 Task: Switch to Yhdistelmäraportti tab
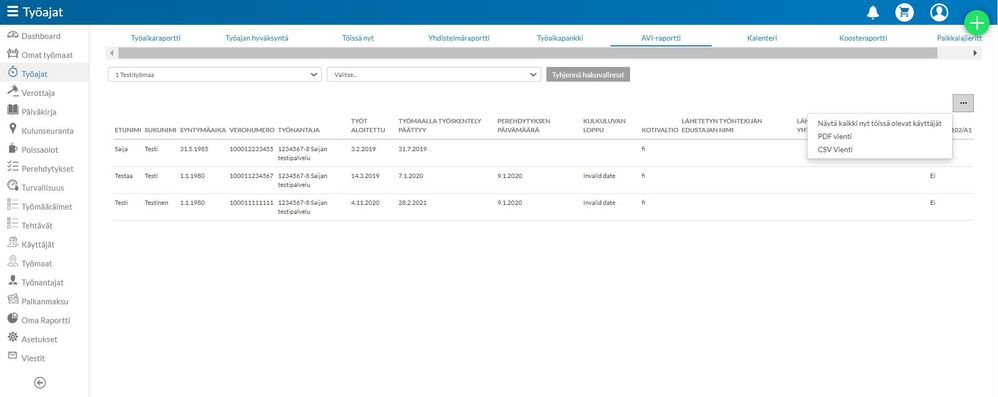pos(459,38)
